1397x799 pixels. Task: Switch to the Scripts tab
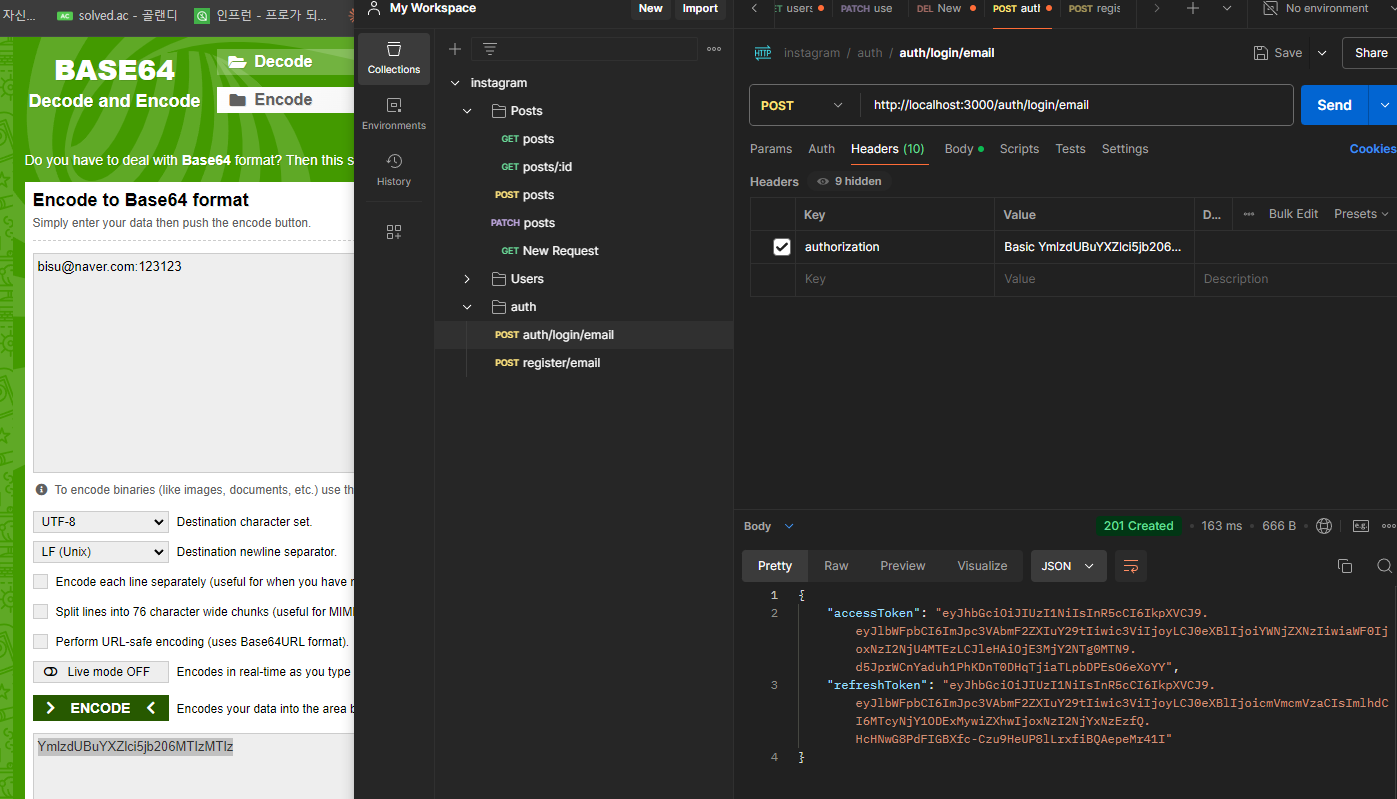point(1019,149)
